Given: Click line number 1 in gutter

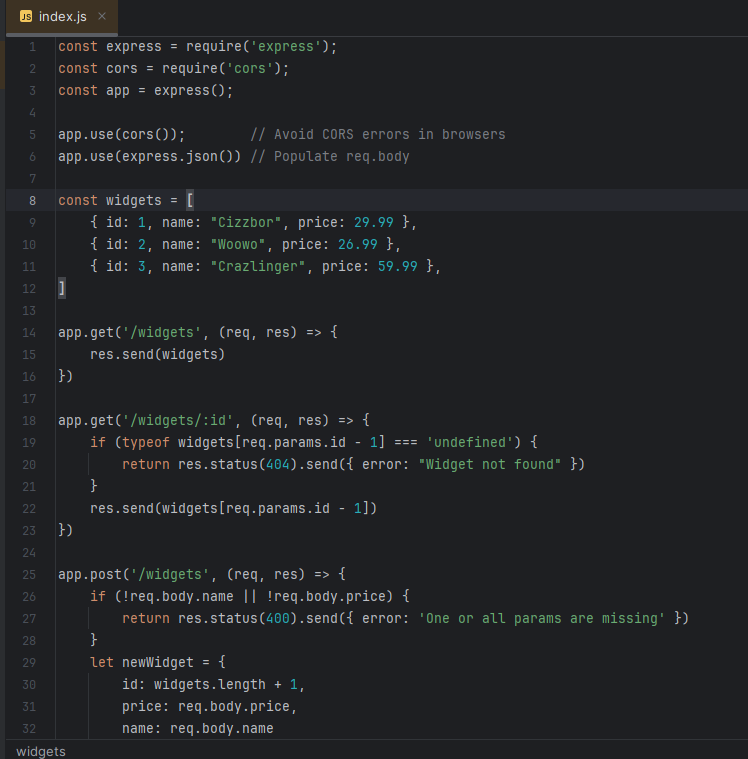Looking at the screenshot, I should pyautogui.click(x=32, y=46).
